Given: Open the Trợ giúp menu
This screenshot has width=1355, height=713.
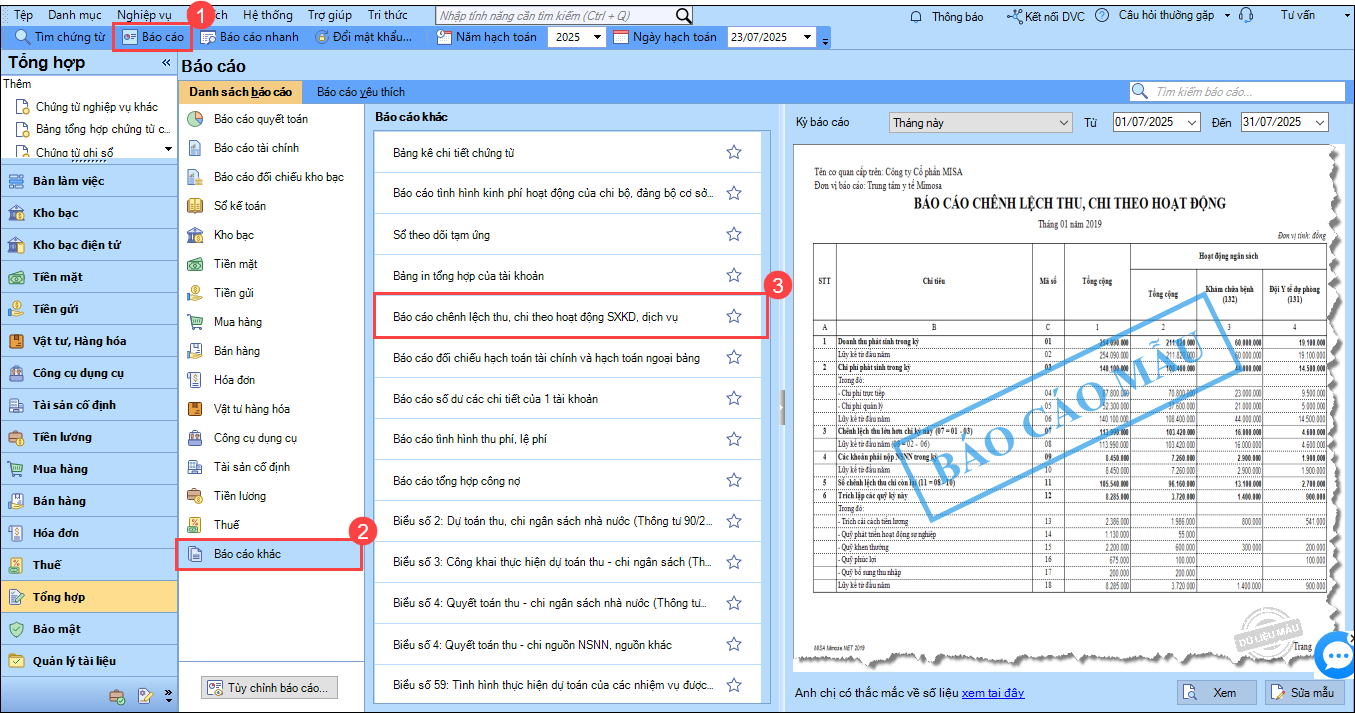Looking at the screenshot, I should coord(330,16).
